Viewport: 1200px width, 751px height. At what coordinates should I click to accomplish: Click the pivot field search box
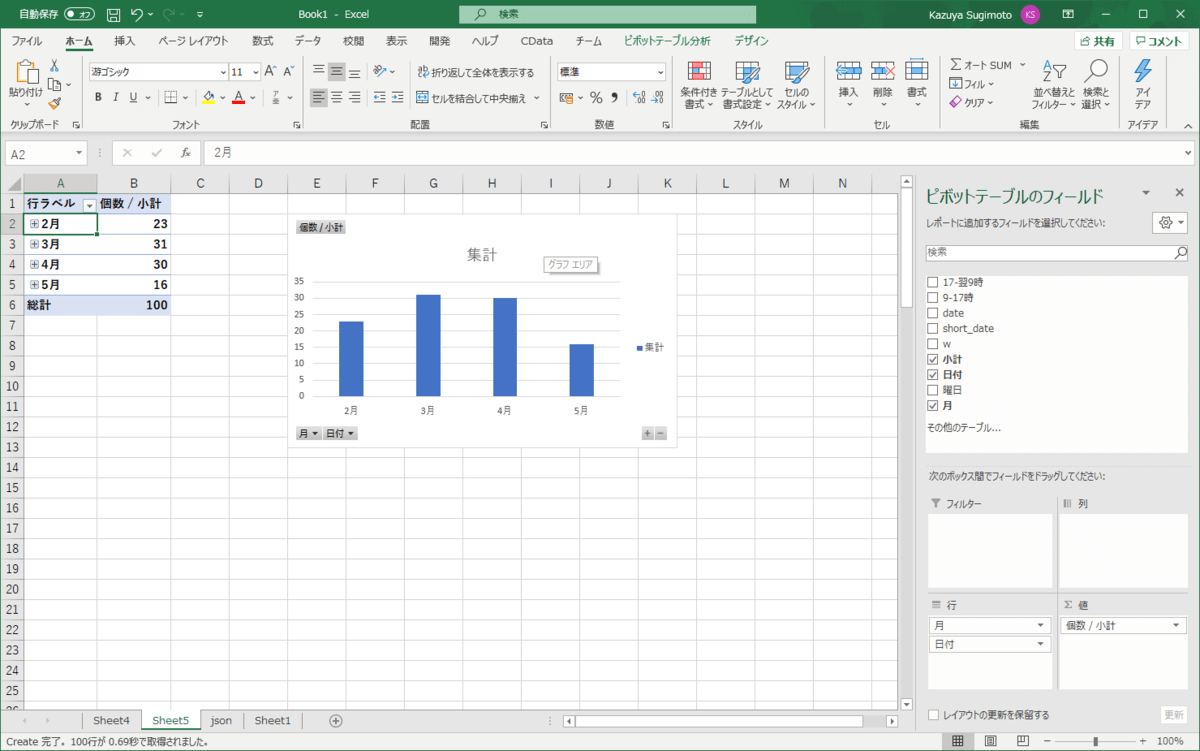(x=1050, y=253)
